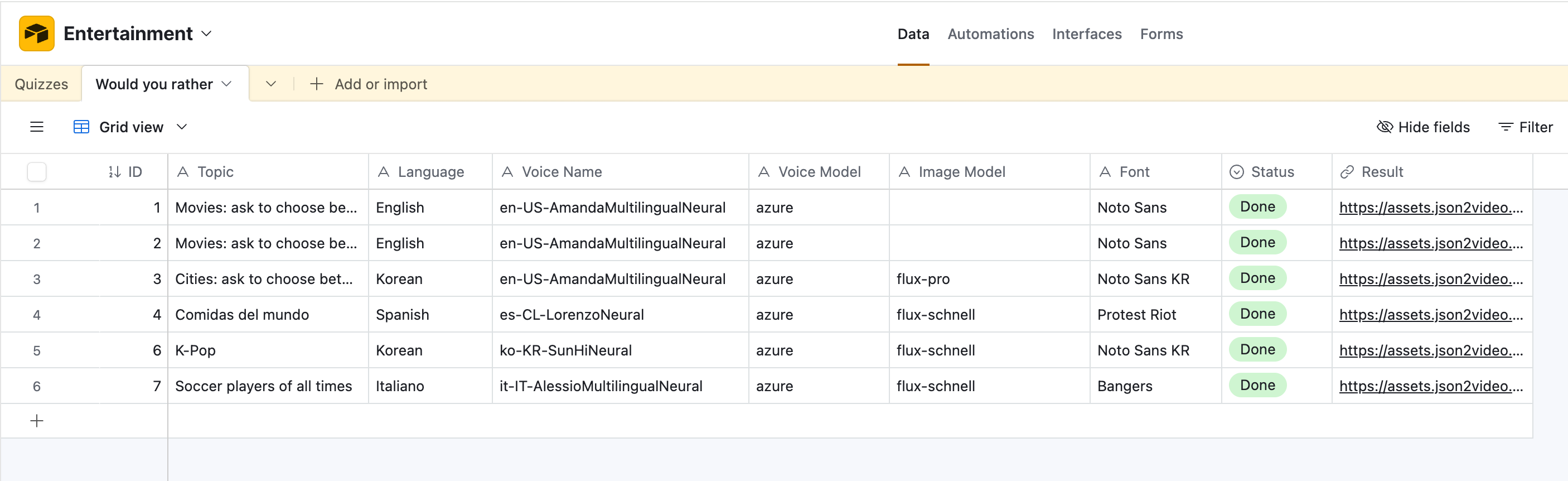Open the result link for record ID 2
Image resolution: width=1568 pixels, height=481 pixels.
1431,243
